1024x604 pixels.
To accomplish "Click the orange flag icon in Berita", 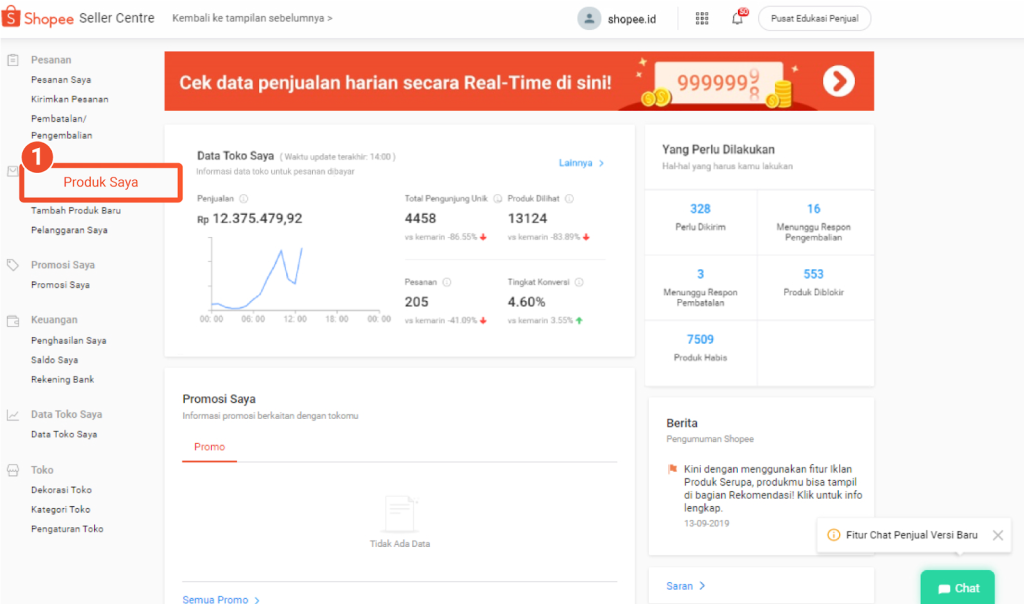I will [x=672, y=469].
